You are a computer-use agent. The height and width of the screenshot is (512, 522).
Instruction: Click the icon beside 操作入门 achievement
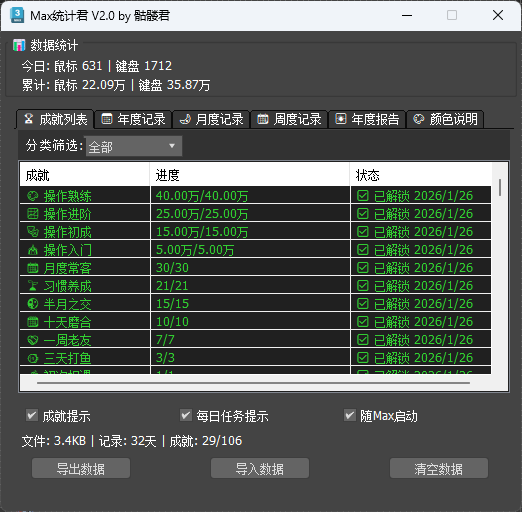click(x=33, y=250)
